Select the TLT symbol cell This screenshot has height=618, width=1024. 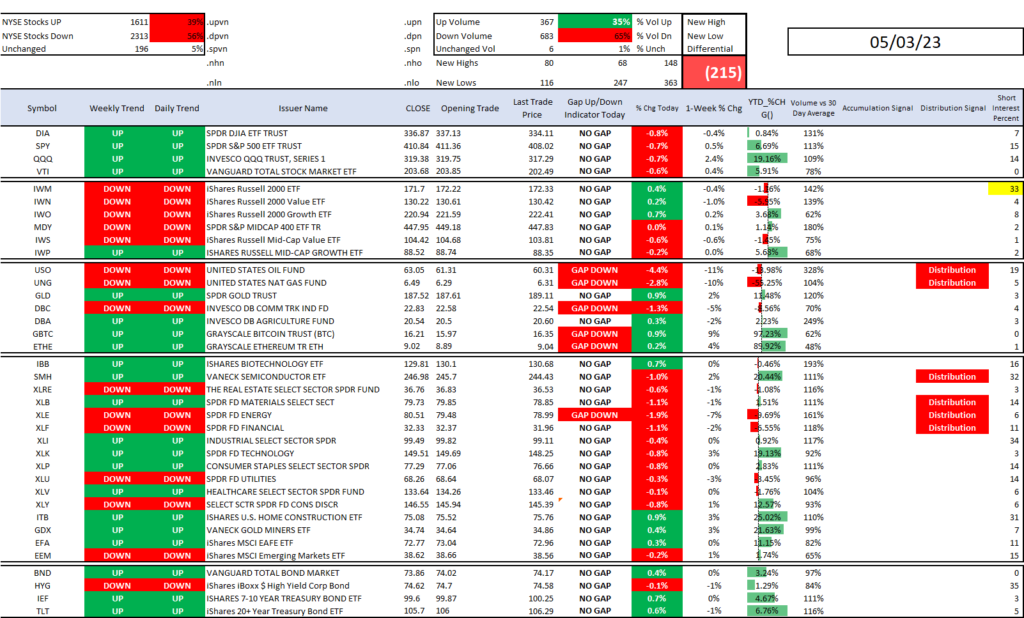click(42, 611)
